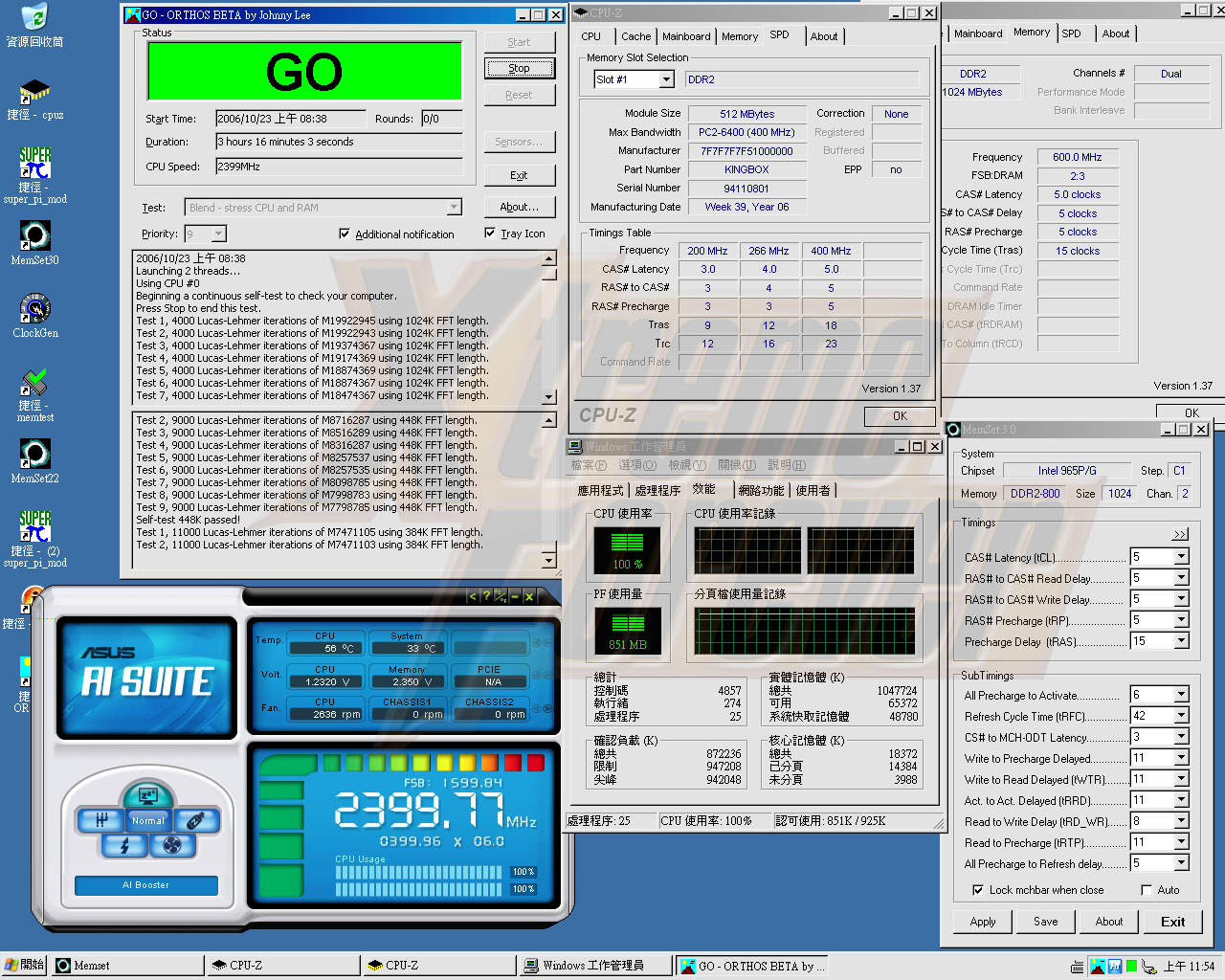Click the keyboard language bar icon

pyautogui.click(x=1077, y=967)
